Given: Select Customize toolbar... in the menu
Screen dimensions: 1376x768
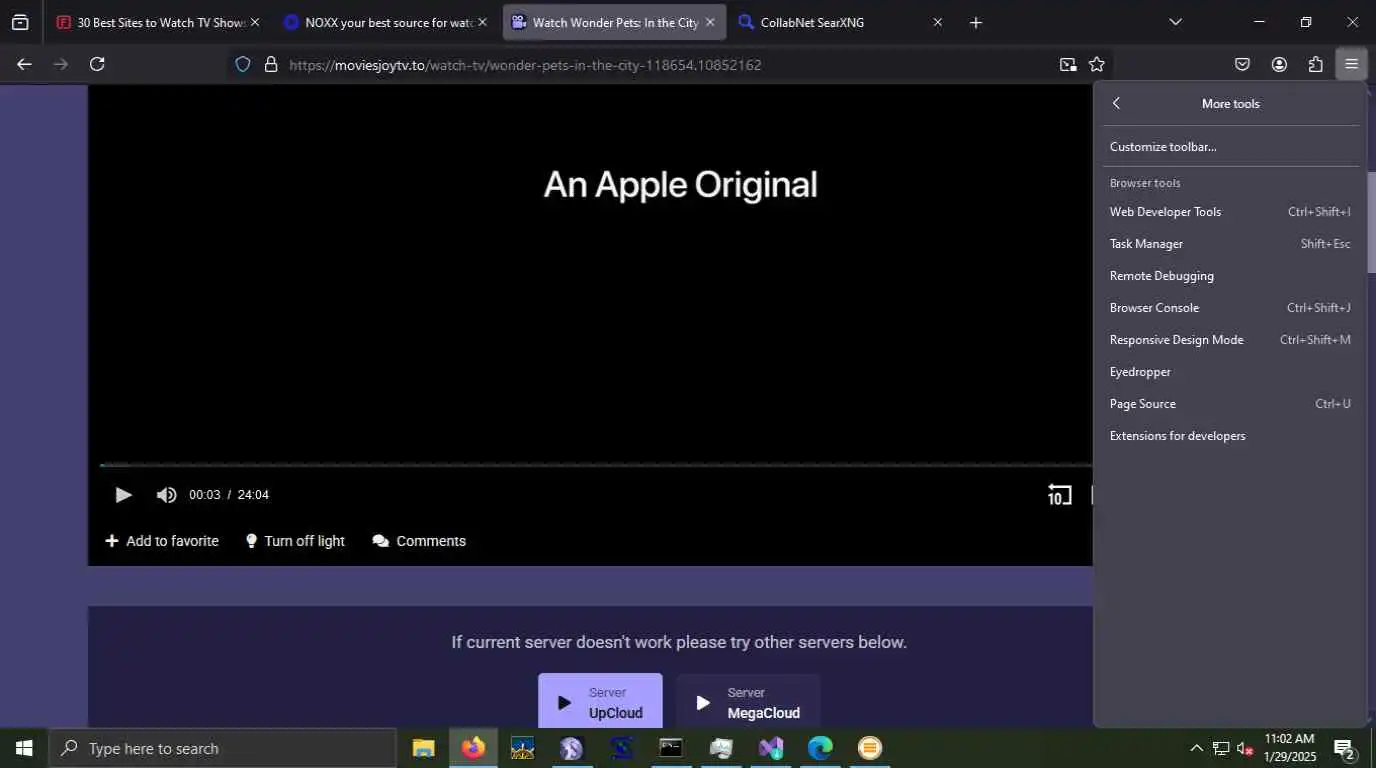Looking at the screenshot, I should tap(1230, 147).
